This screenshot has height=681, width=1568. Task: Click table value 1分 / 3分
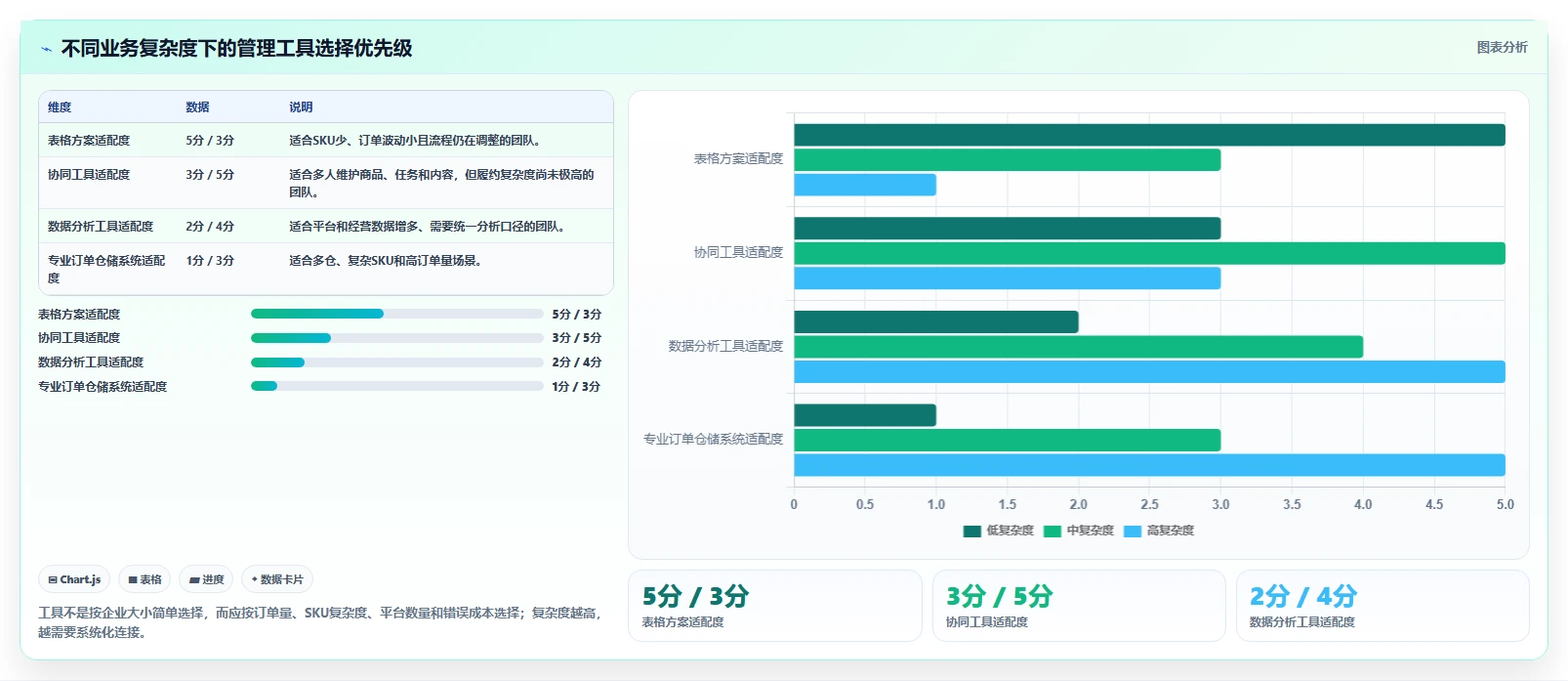pyautogui.click(x=210, y=261)
